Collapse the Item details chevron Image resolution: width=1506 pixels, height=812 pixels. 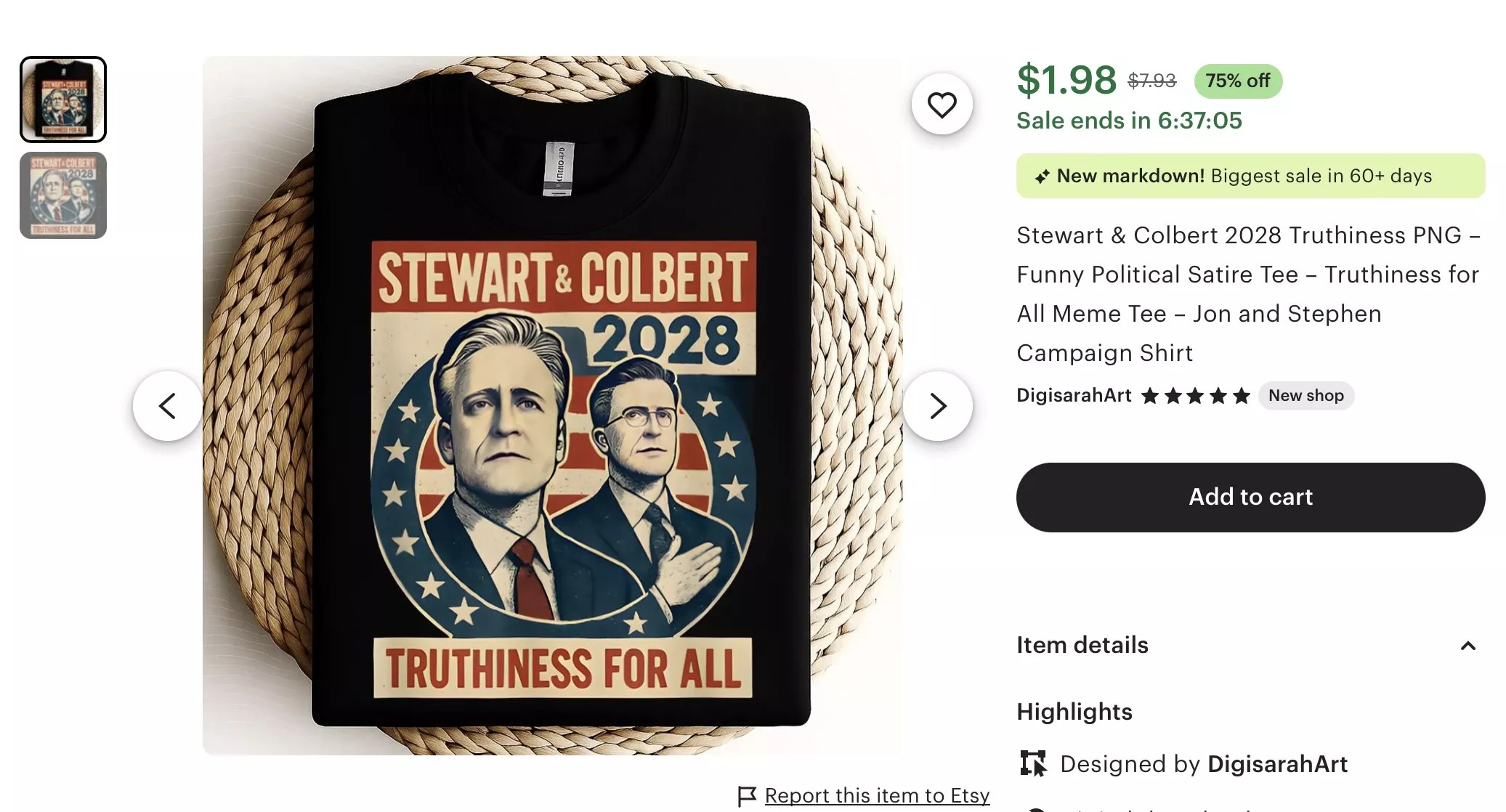pyautogui.click(x=1467, y=646)
